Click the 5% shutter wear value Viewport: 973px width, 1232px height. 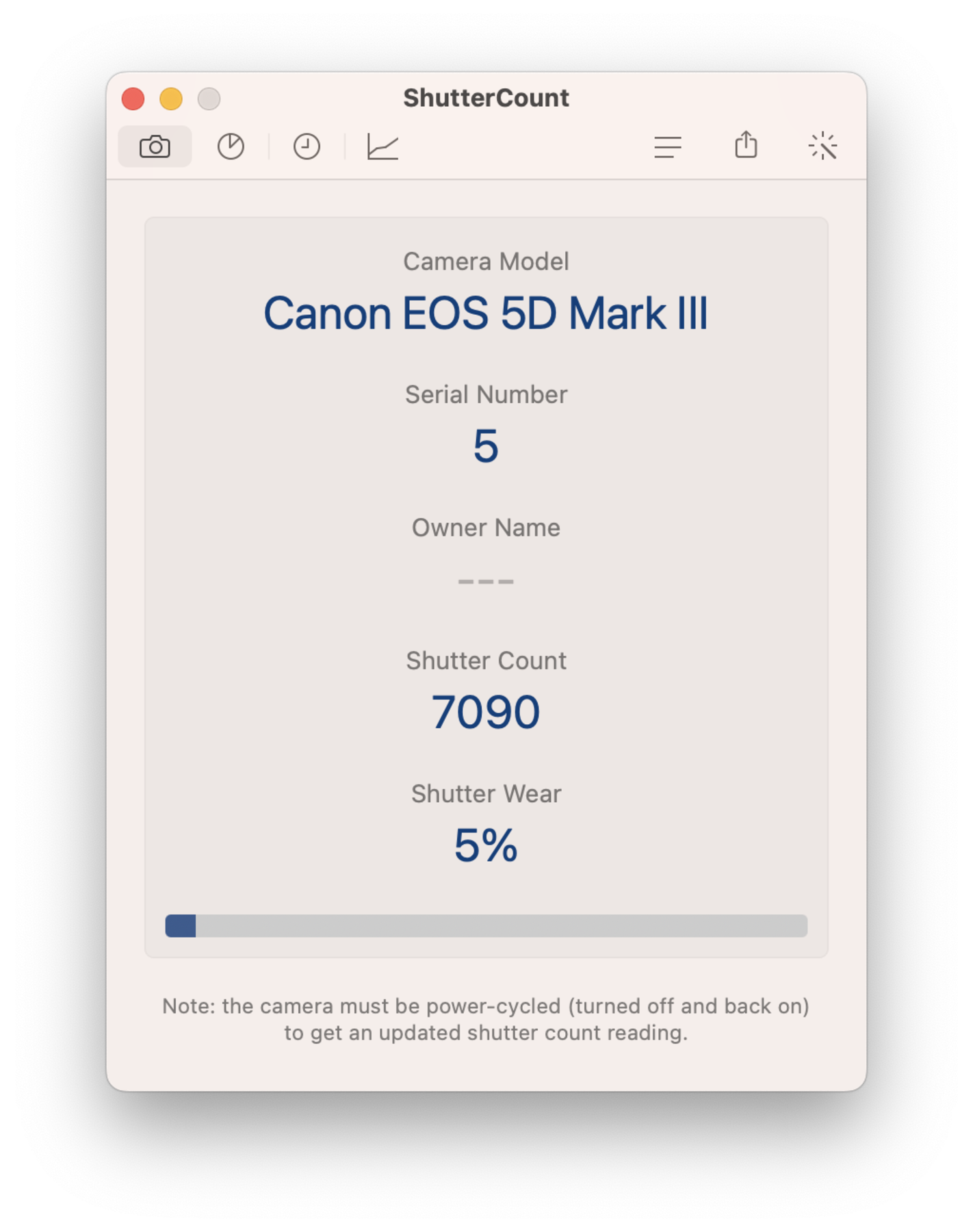[x=486, y=845]
